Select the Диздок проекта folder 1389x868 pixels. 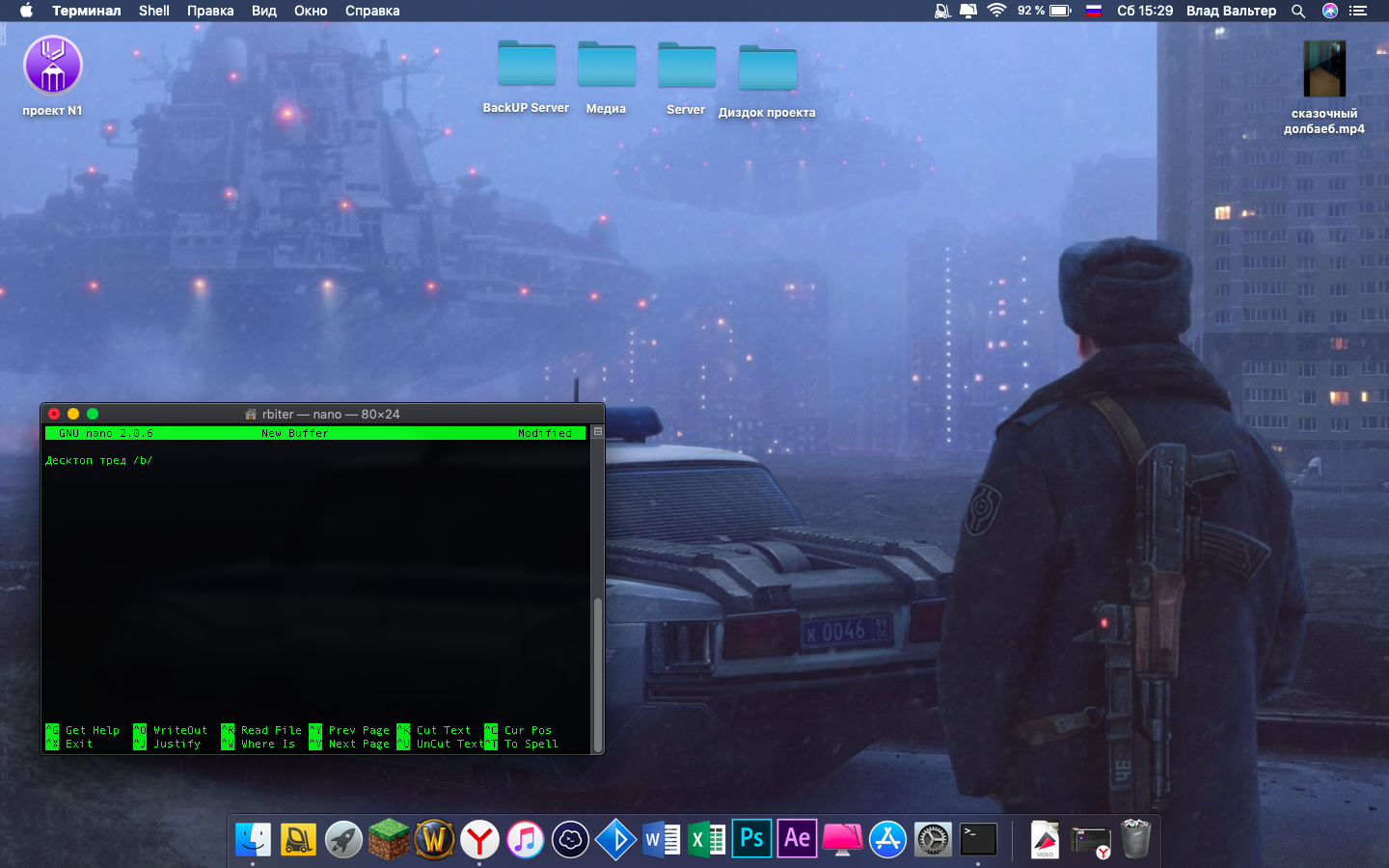(x=767, y=81)
